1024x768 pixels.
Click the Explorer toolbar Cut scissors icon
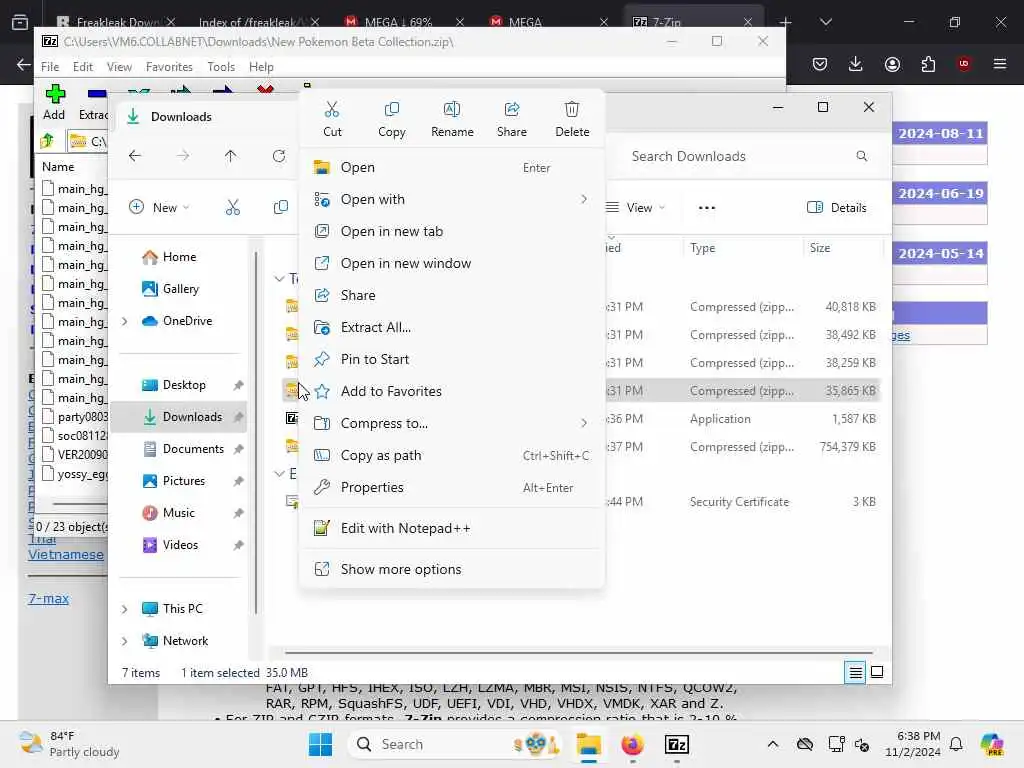233,208
